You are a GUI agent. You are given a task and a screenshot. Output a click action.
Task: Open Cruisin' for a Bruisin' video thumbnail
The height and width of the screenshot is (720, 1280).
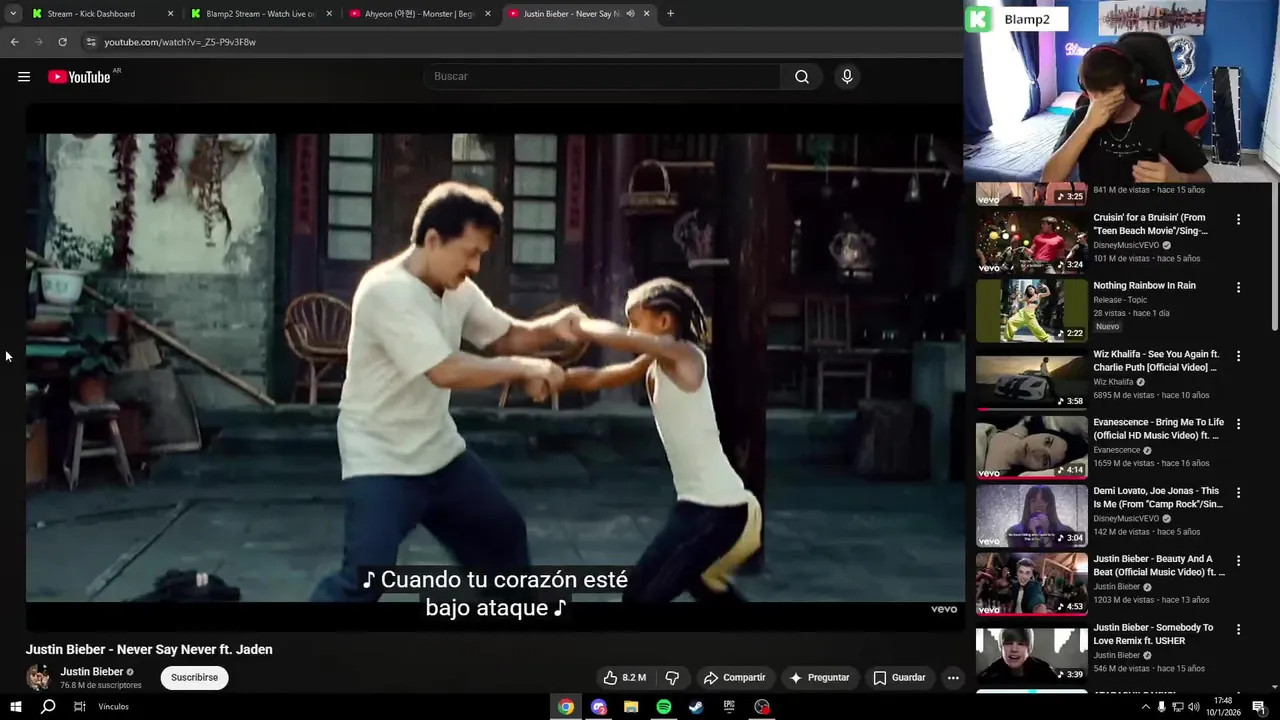(1031, 242)
